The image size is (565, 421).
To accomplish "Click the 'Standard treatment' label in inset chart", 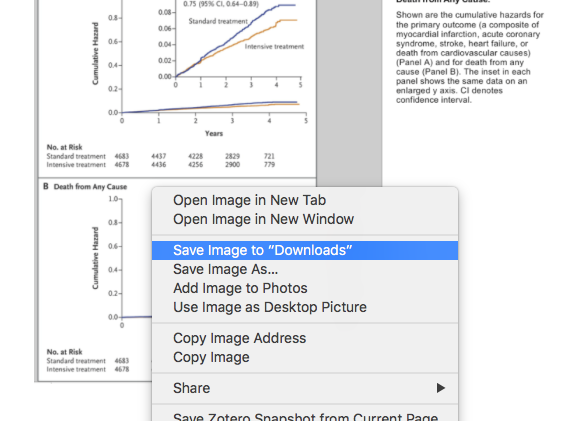I will [x=218, y=21].
